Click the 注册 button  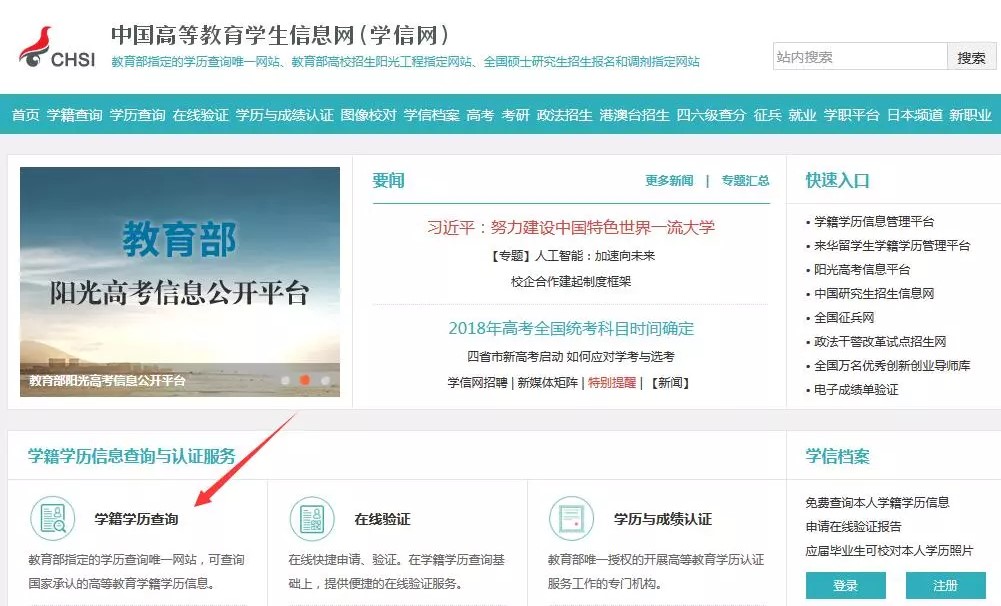coord(945,585)
